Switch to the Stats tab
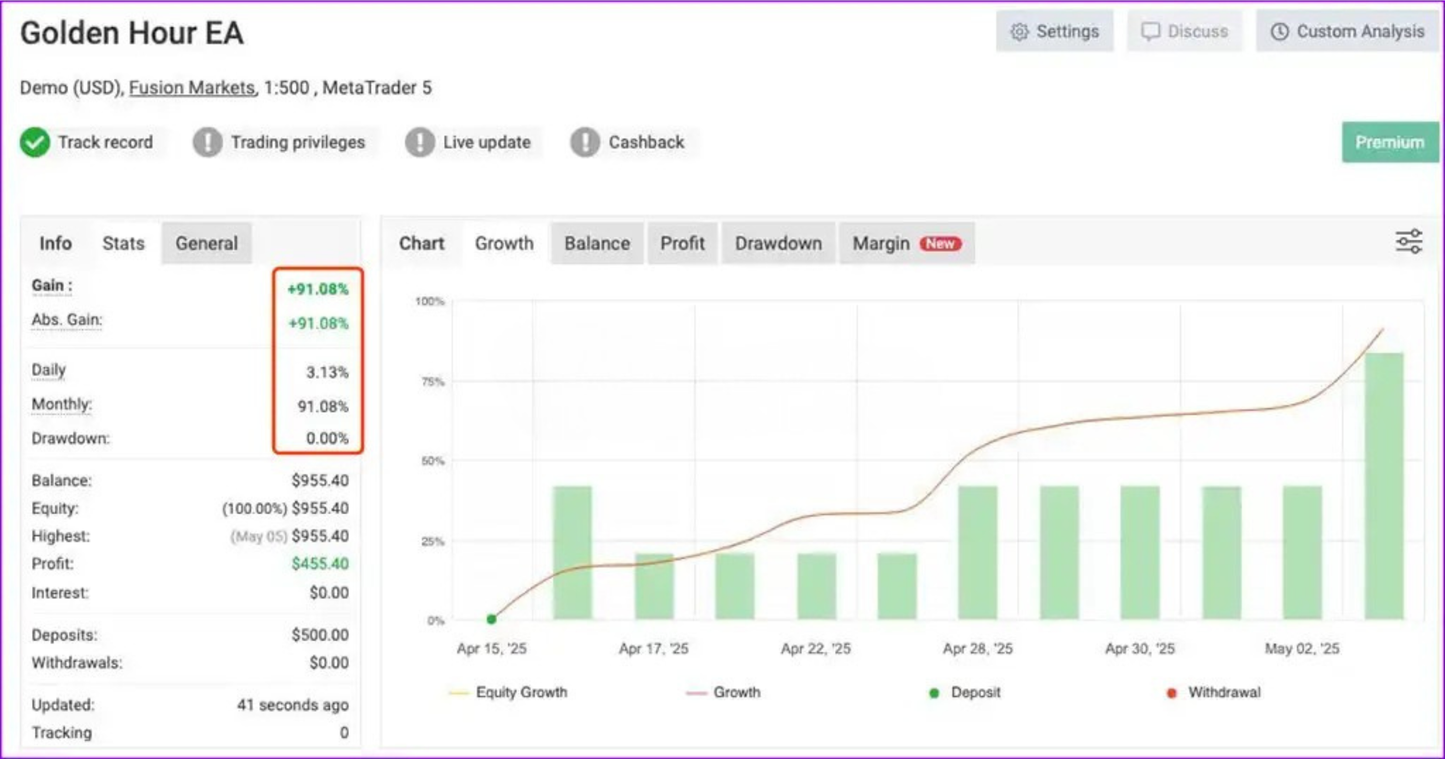The image size is (1445, 759). coord(122,243)
